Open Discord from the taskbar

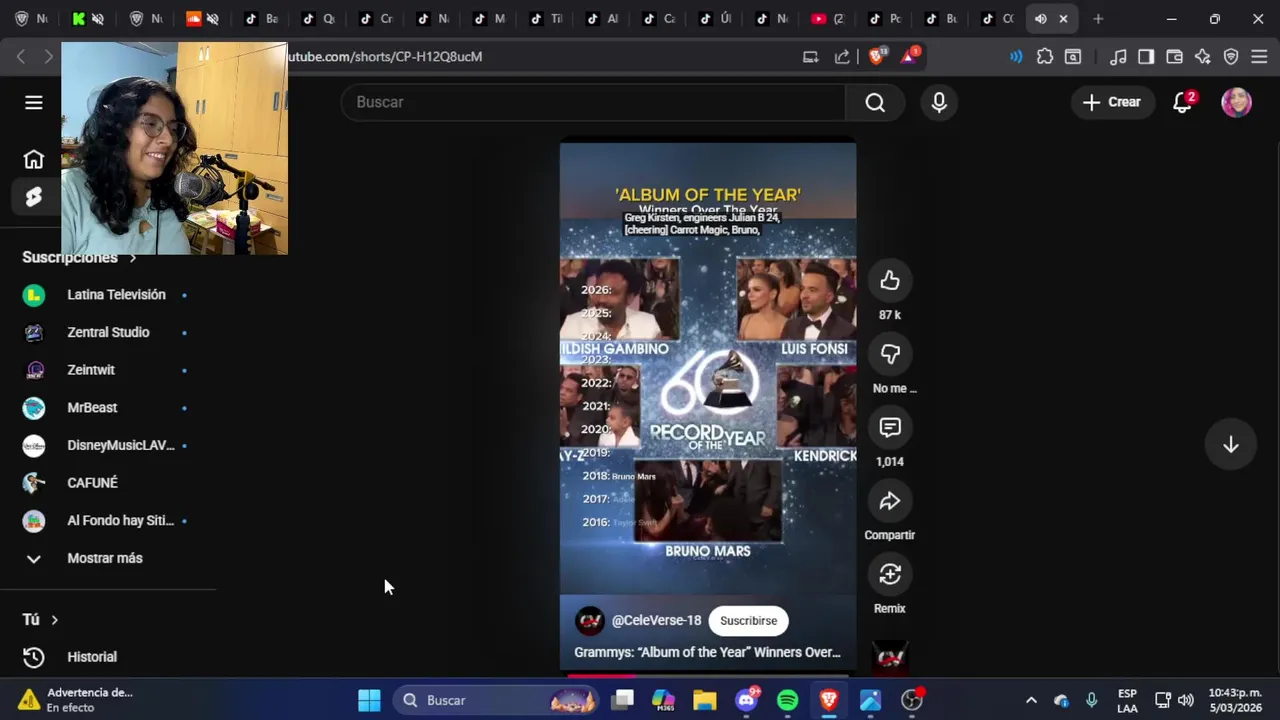click(x=746, y=700)
